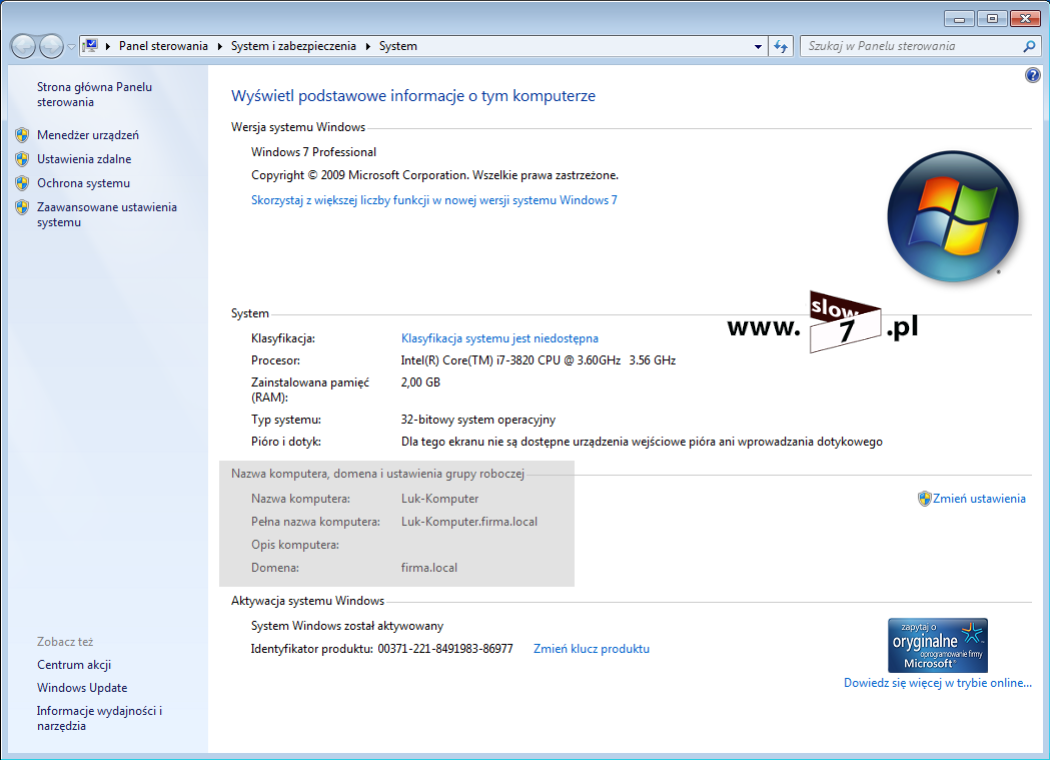This screenshot has width=1050, height=760.
Task: Refresh the page with the refresh icon
Action: (x=781, y=46)
